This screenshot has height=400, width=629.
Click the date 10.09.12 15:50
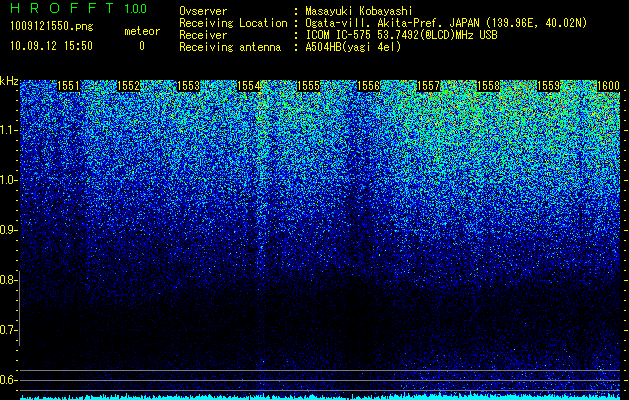pos(51,46)
